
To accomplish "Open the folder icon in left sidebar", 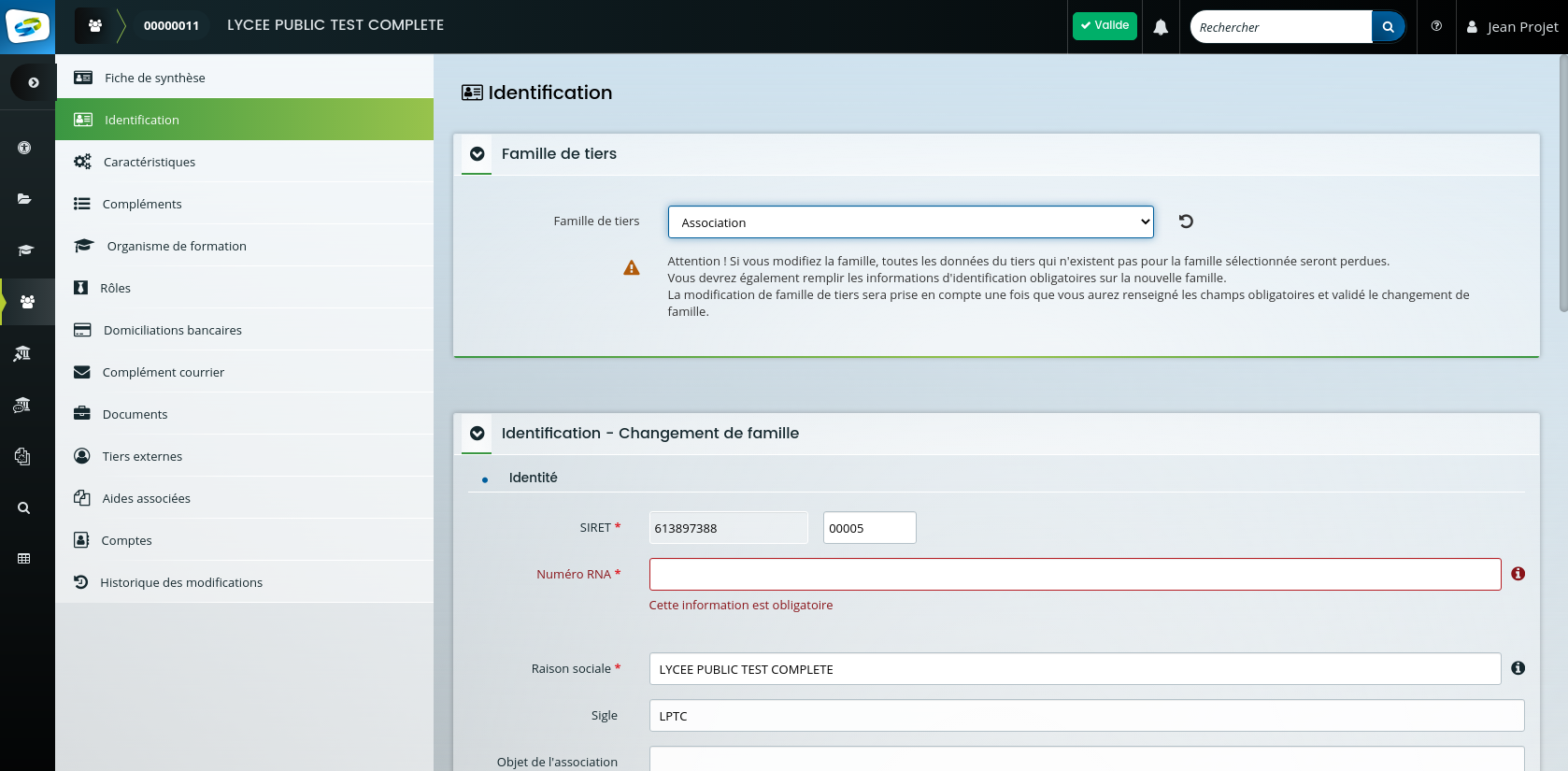I will pyautogui.click(x=24, y=199).
